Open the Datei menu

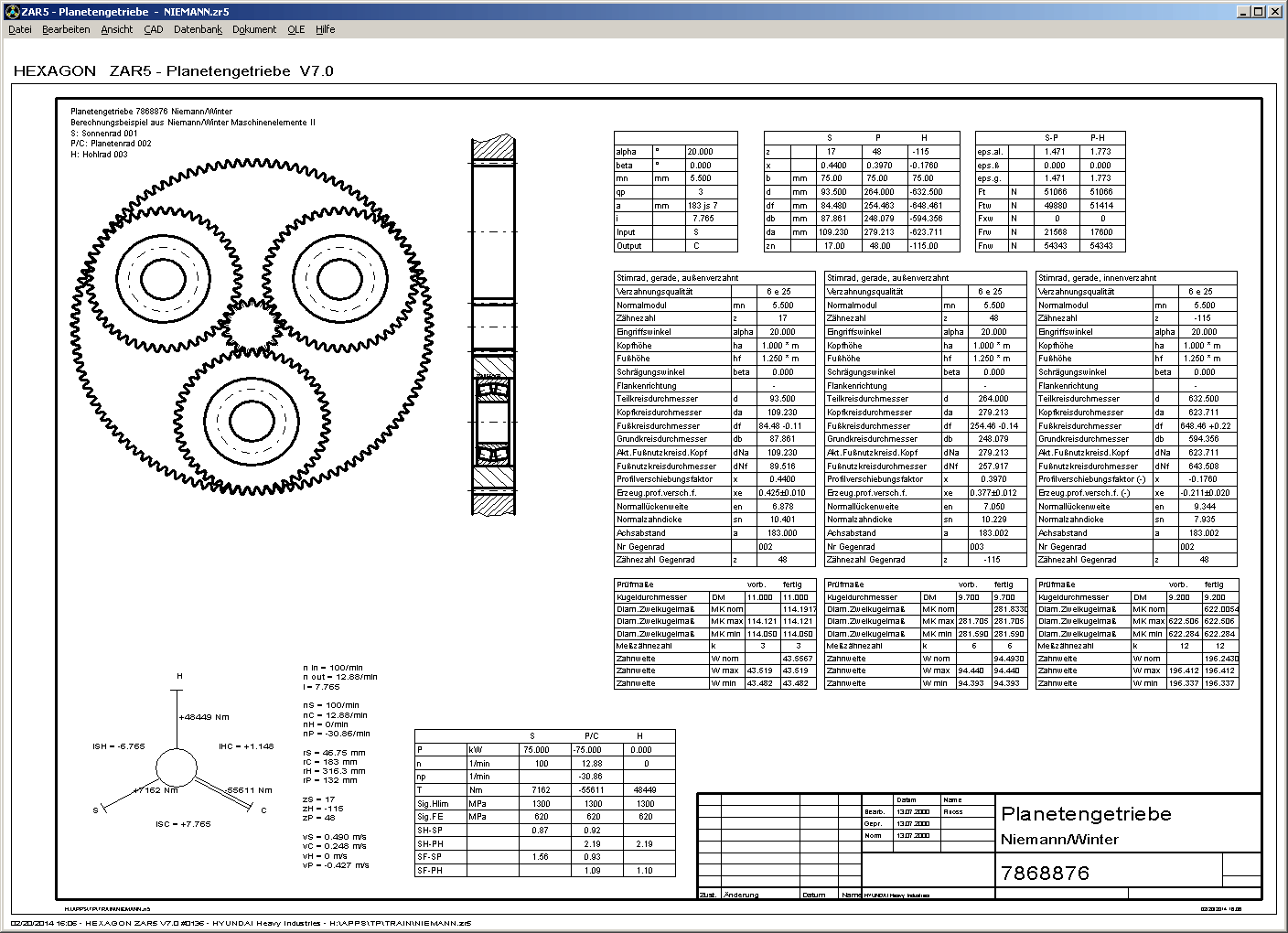coord(20,29)
